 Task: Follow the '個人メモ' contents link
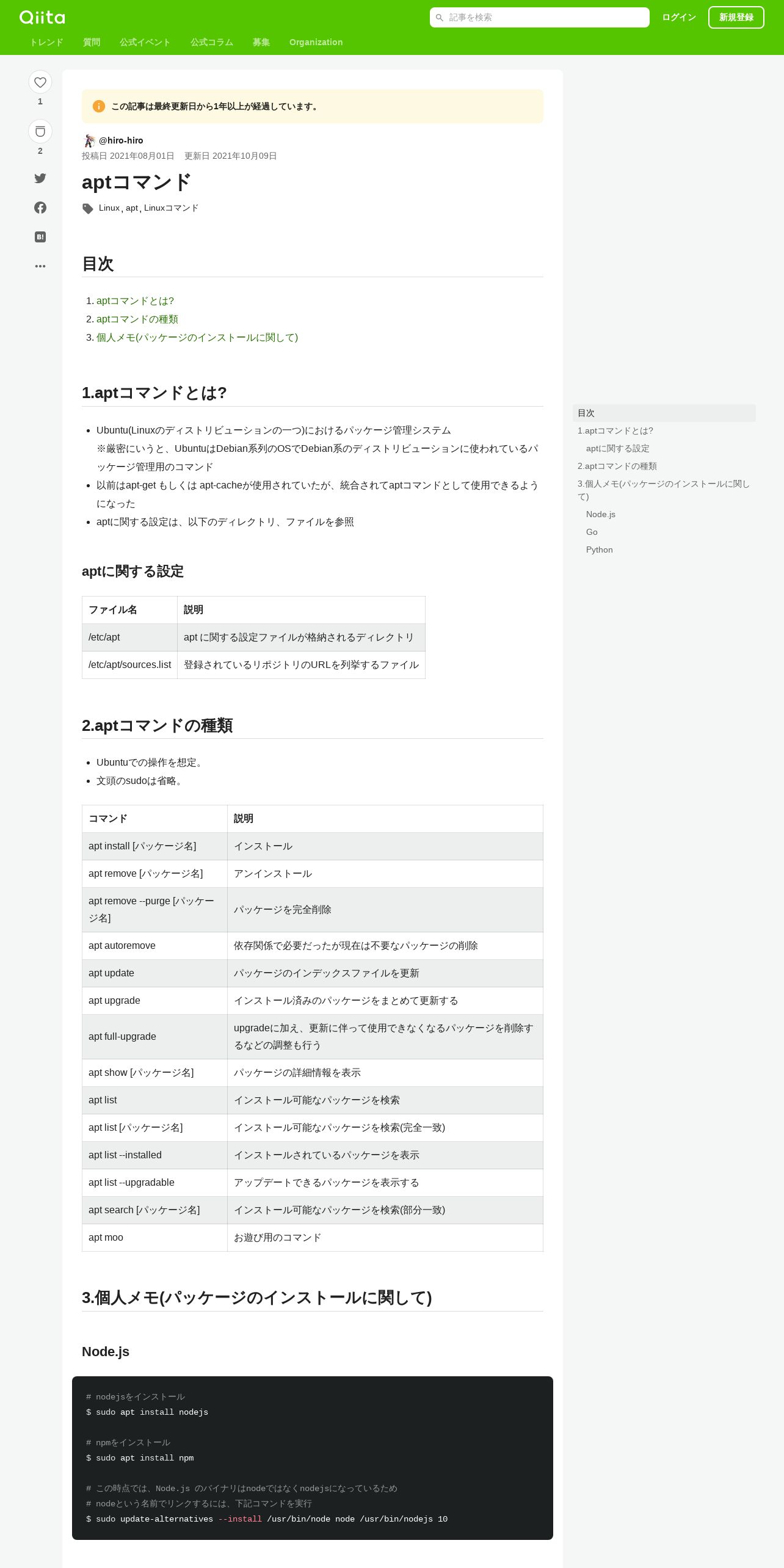(x=197, y=338)
